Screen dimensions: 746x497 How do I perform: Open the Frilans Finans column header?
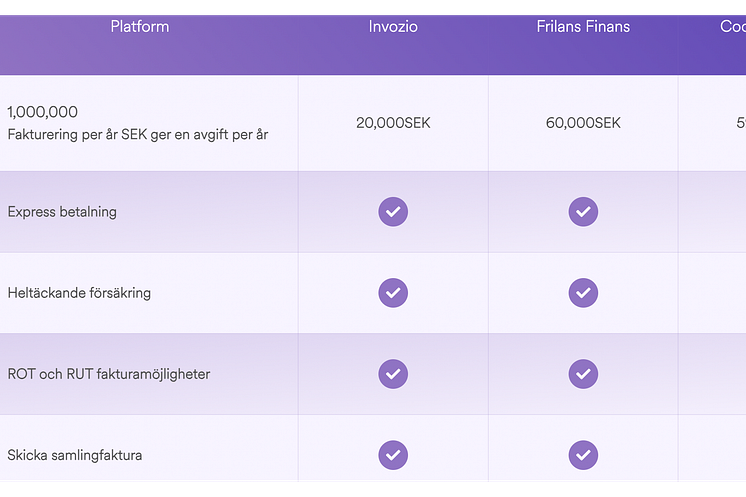coord(583,27)
